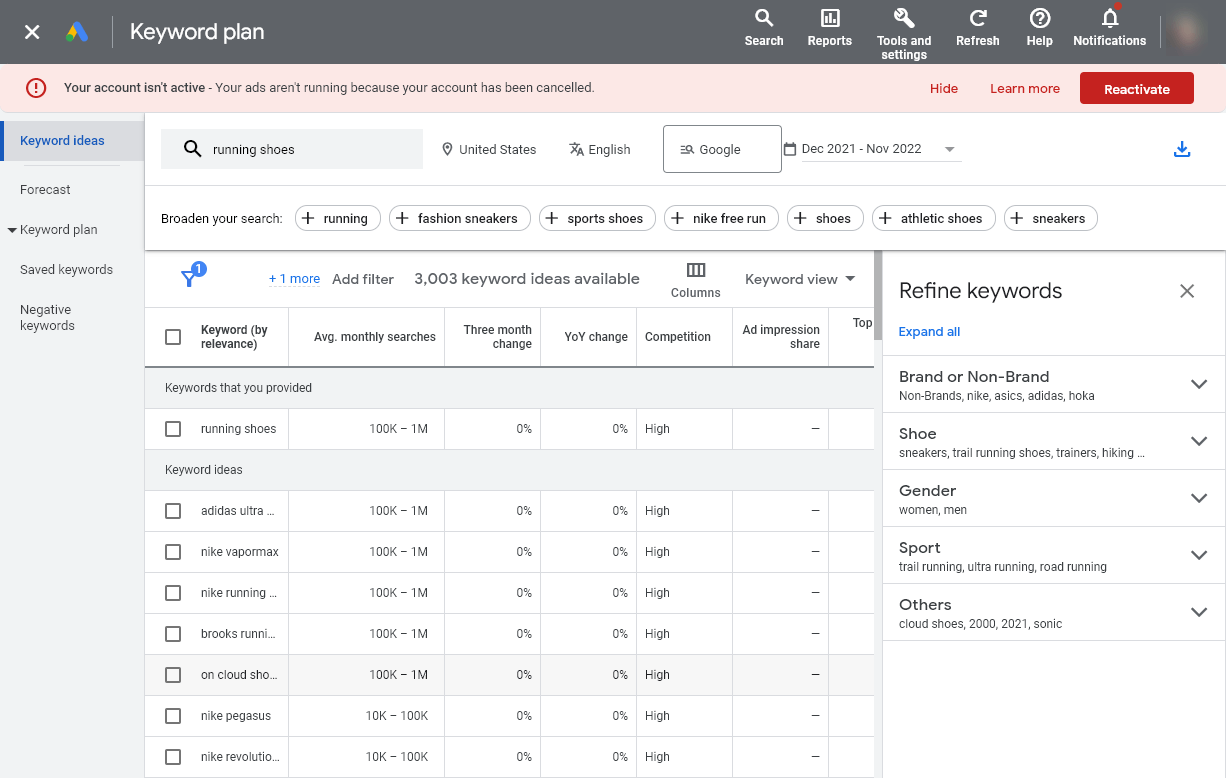Check the box for nike vapormax
Image resolution: width=1226 pixels, height=778 pixels.
[173, 552]
